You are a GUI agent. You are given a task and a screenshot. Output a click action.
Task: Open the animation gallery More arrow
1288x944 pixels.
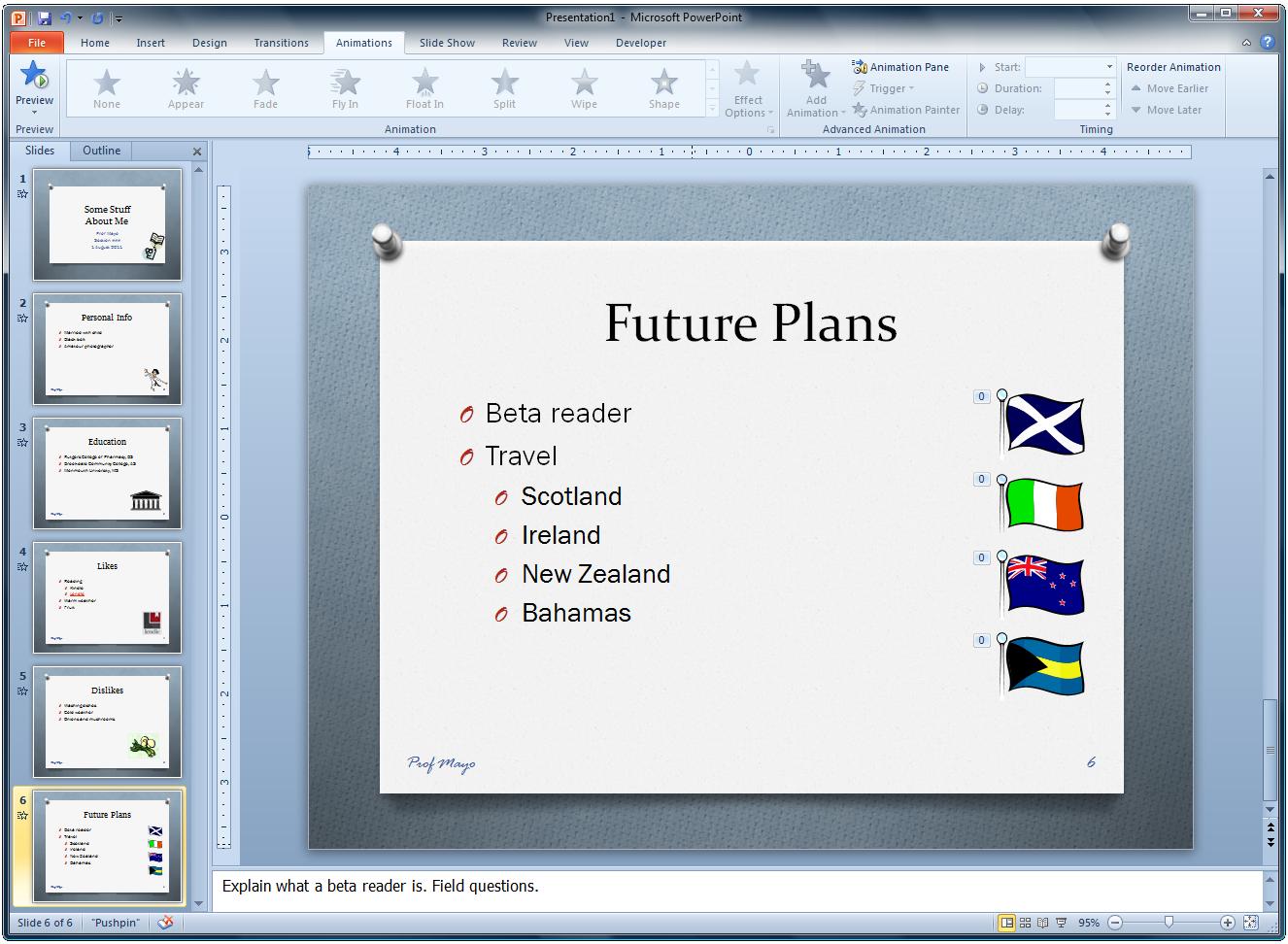pos(712,108)
